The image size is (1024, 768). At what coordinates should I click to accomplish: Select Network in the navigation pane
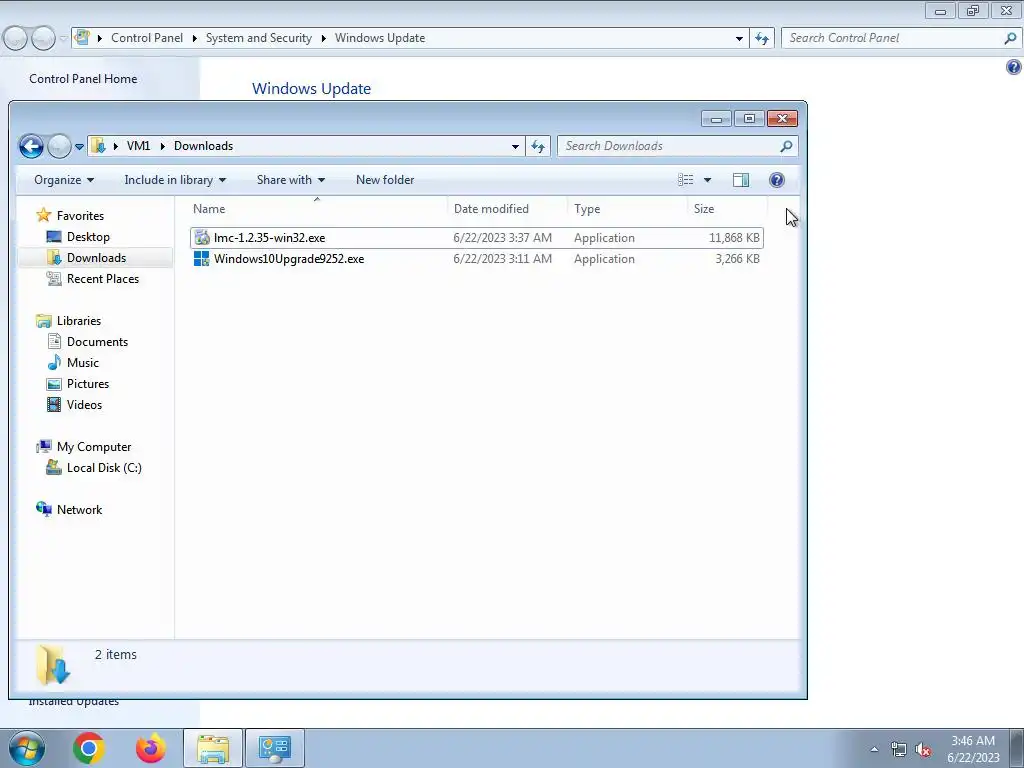[x=79, y=509]
